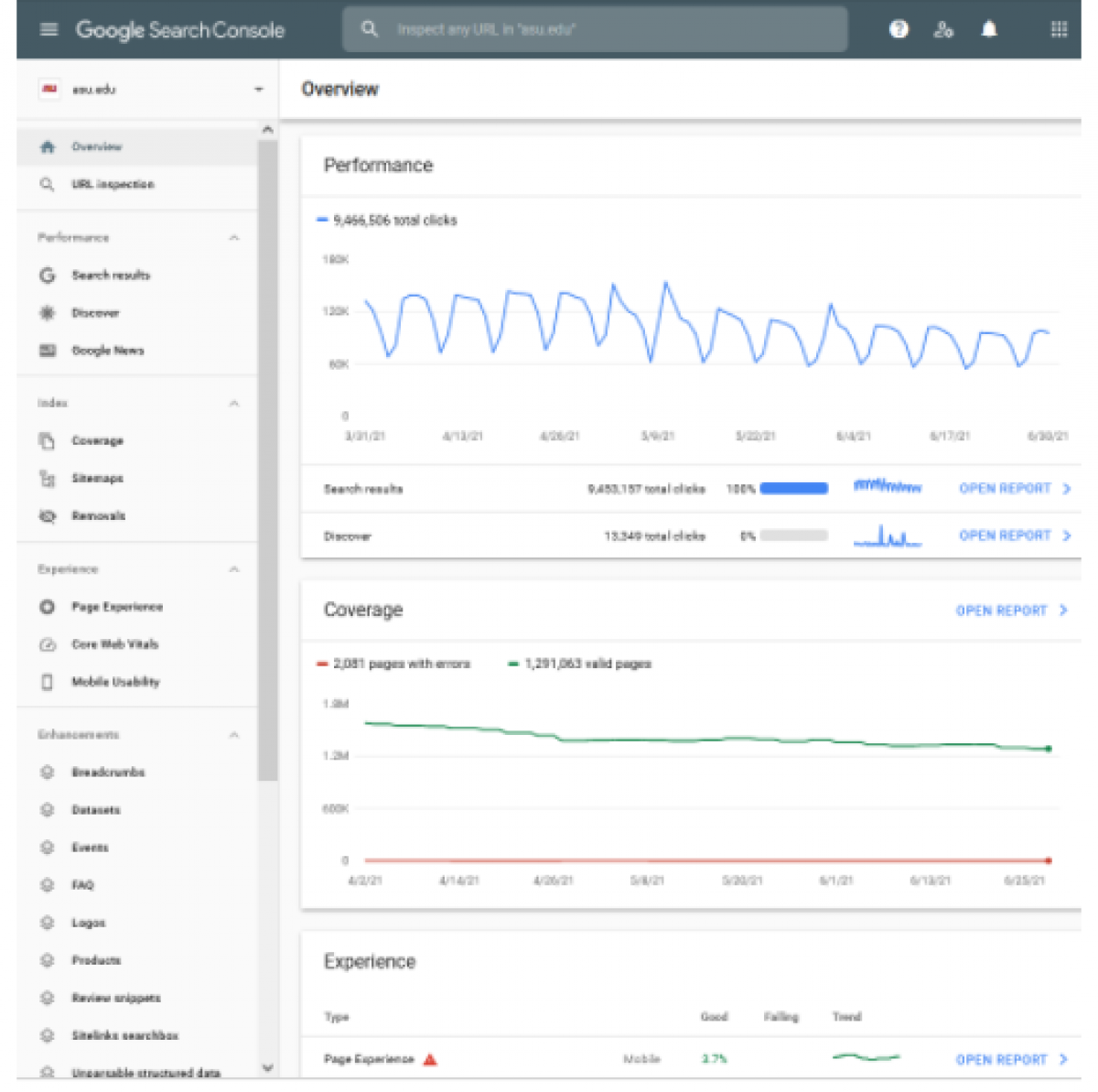Open users and permissions icon

(943, 29)
